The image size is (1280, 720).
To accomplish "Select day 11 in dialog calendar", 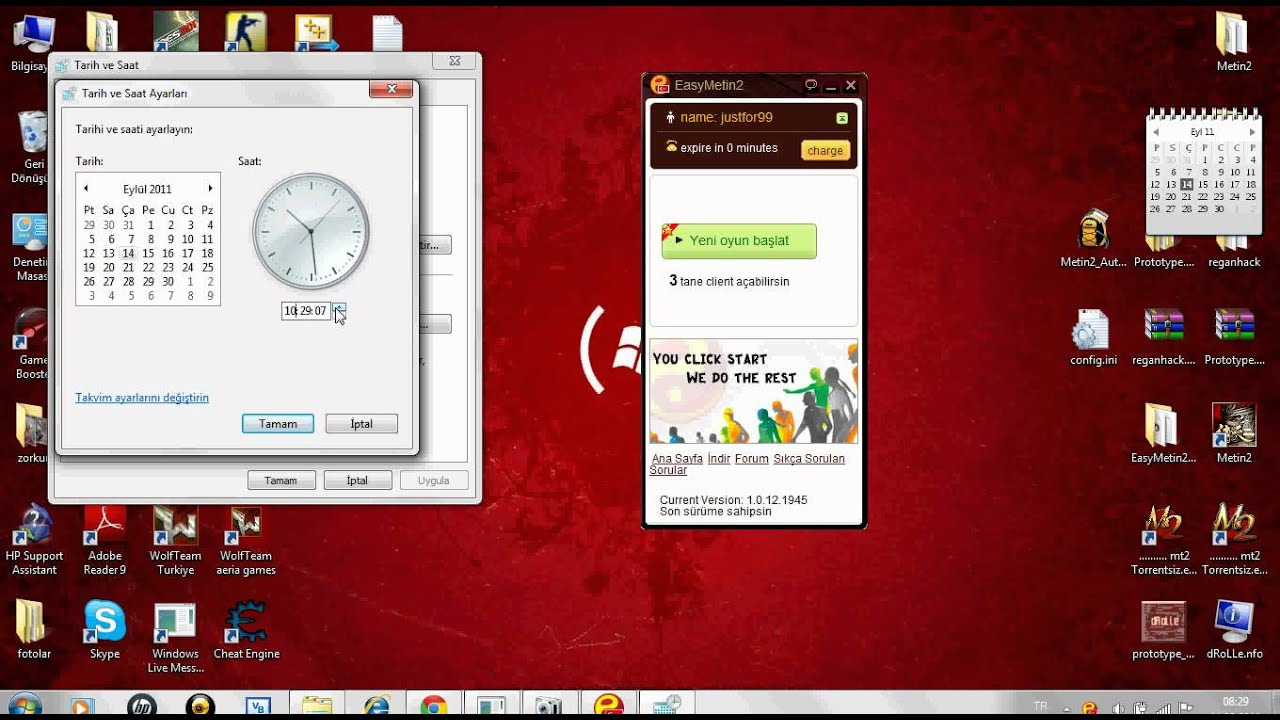I will (x=207, y=240).
